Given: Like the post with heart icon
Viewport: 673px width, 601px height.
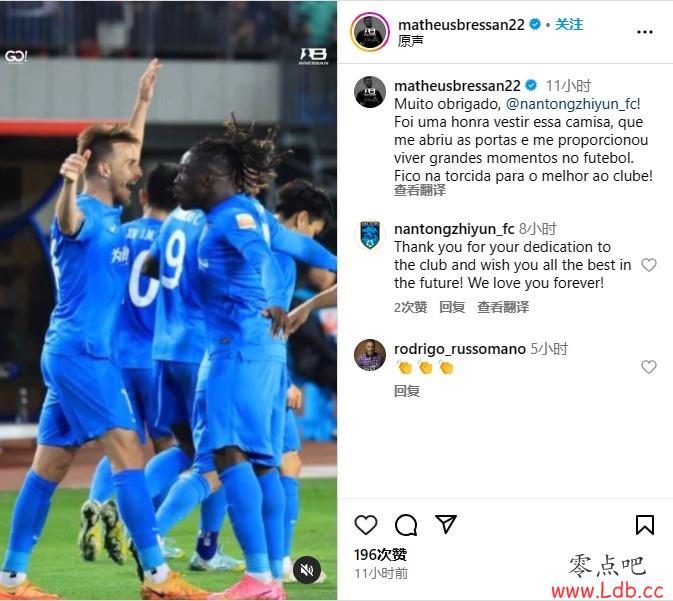Looking at the screenshot, I should coord(366,525).
